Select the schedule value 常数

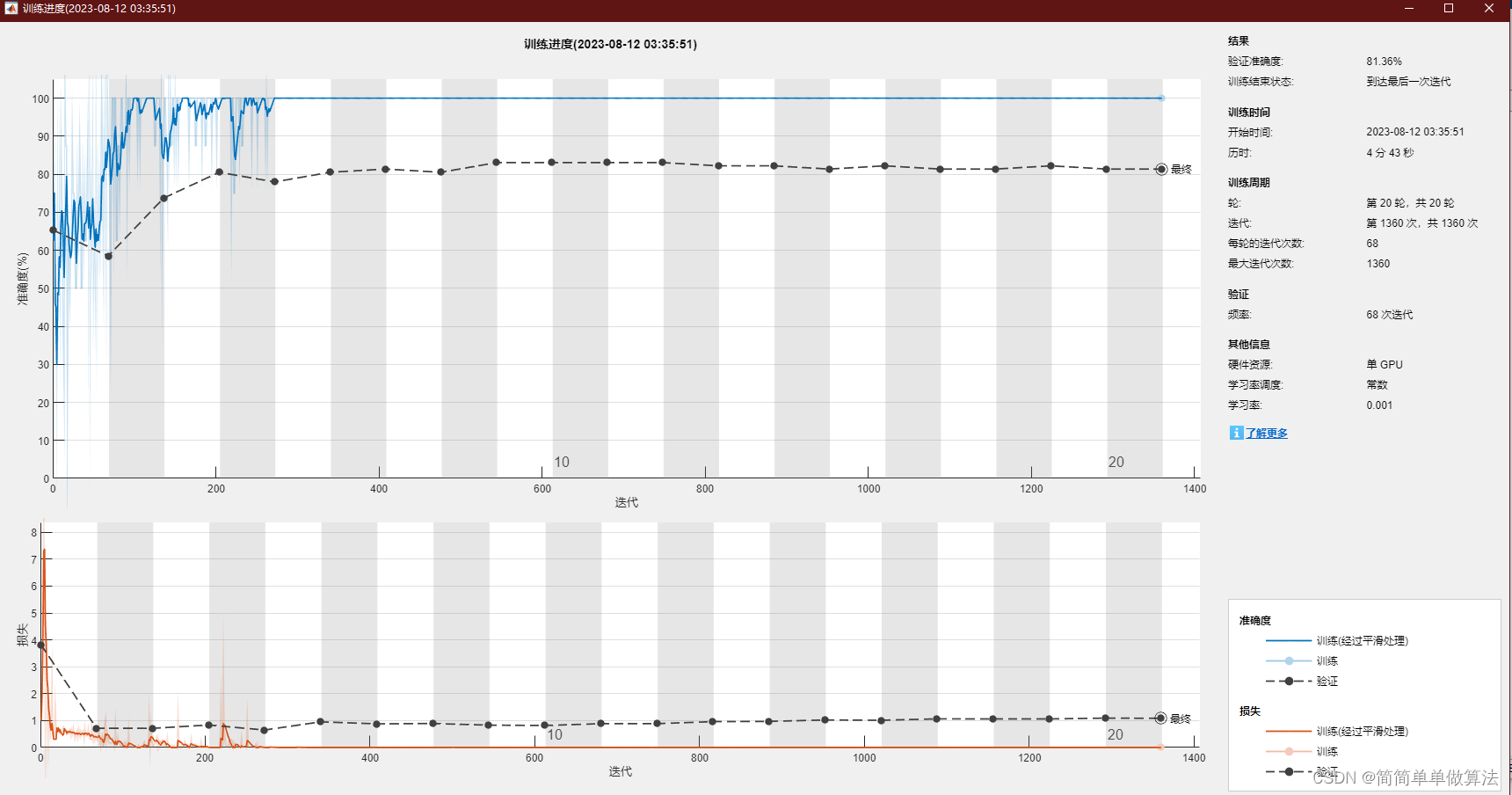click(x=1377, y=385)
